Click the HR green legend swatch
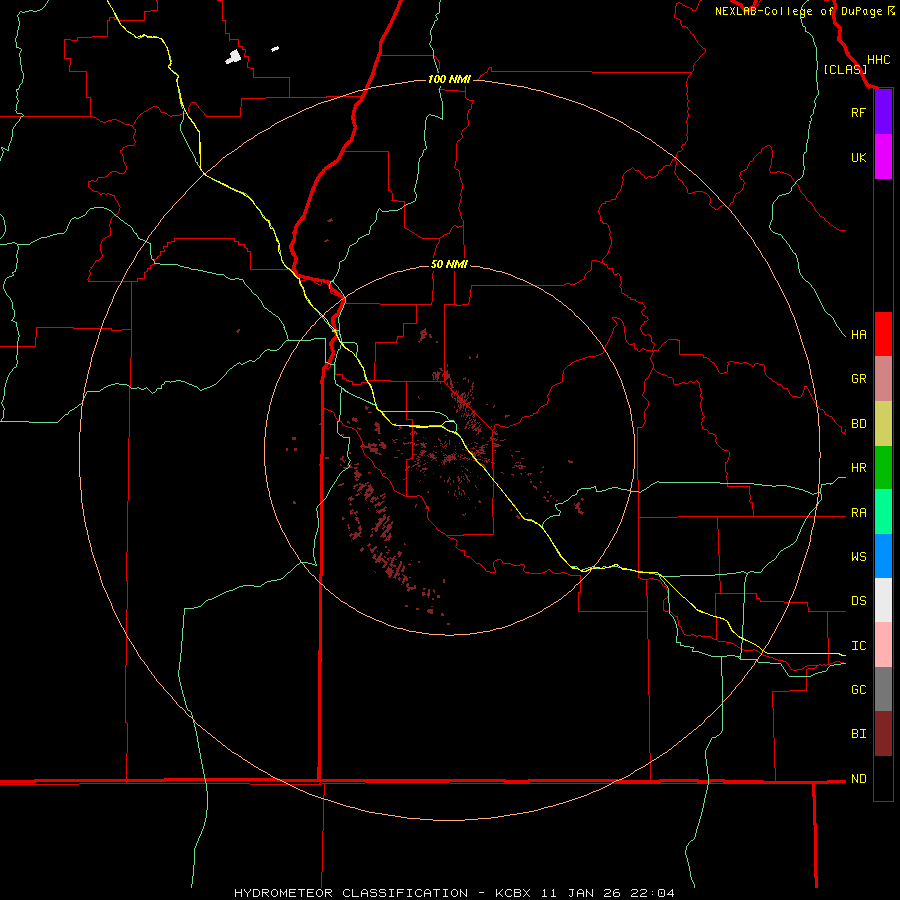900x900 pixels. [883, 468]
